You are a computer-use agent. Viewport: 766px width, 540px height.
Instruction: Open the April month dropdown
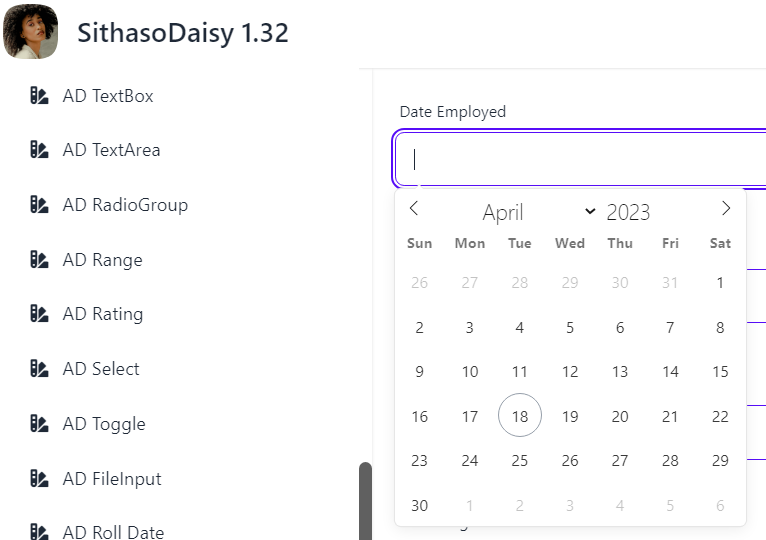click(x=538, y=212)
